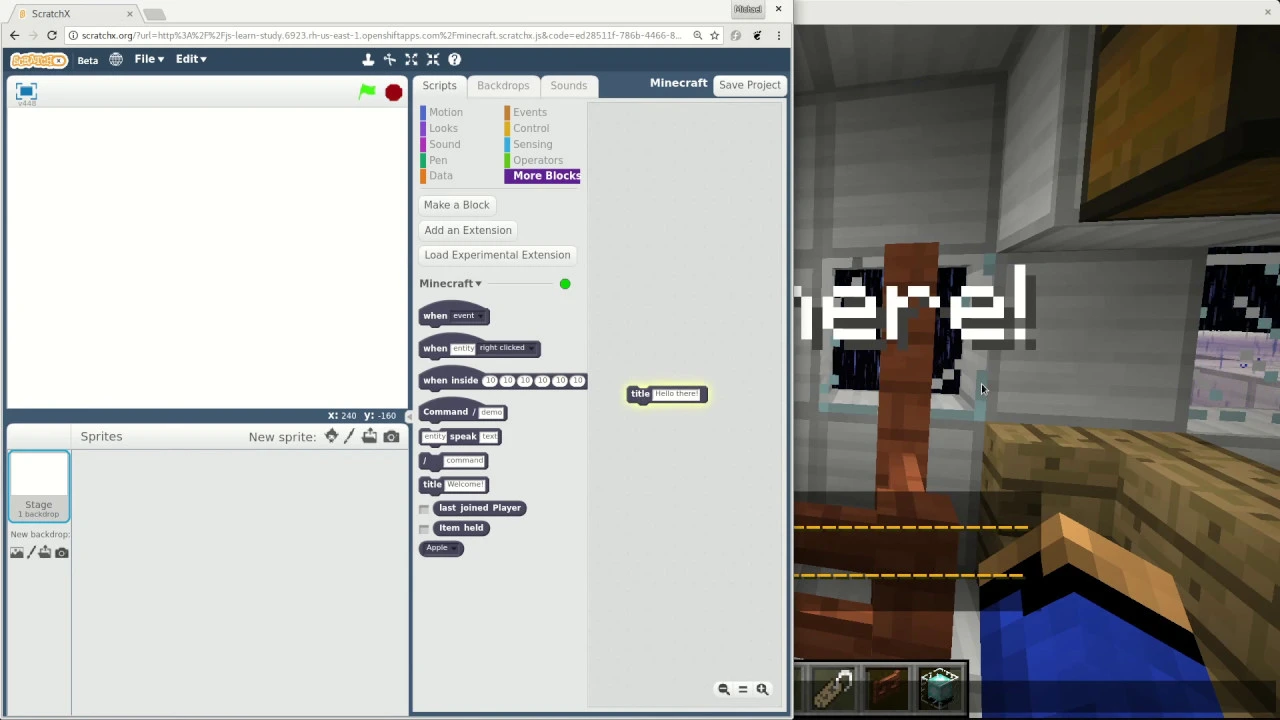
Task: Expand the Minecraft extension dropdown
Action: pyautogui.click(x=450, y=283)
